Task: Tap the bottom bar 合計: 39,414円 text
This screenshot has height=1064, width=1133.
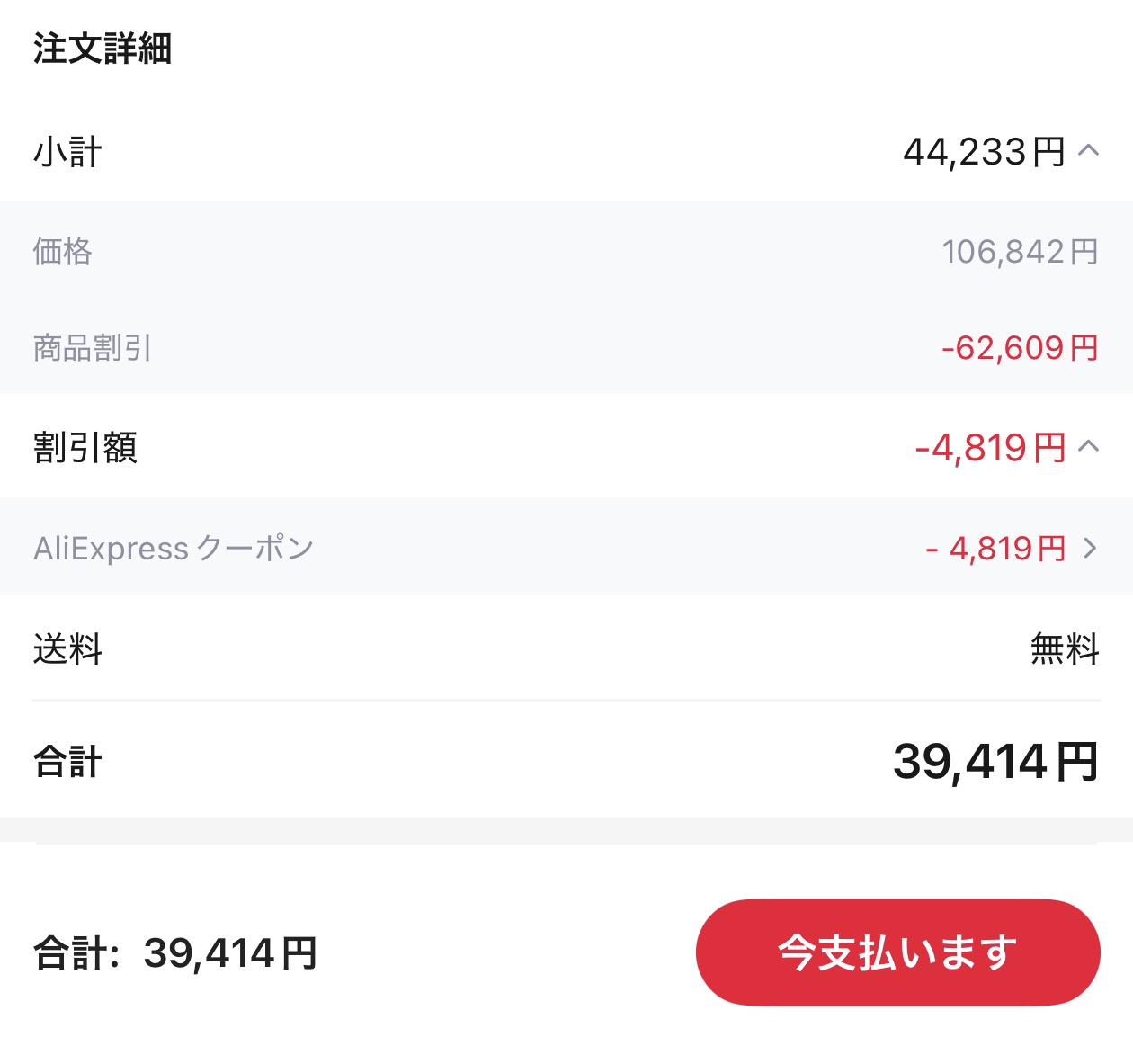Action: coord(175,953)
